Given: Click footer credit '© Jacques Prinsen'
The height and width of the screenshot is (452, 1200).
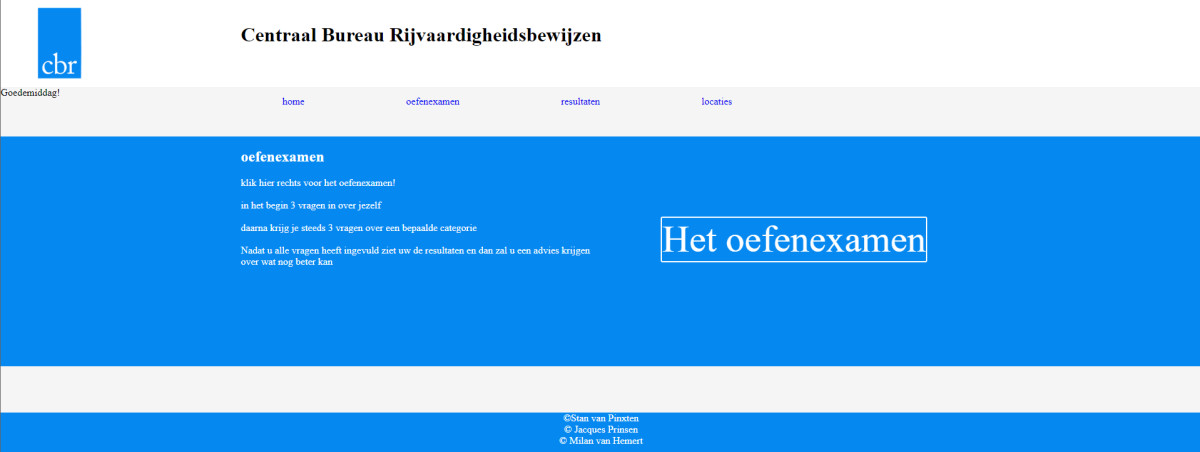Looking at the screenshot, I should 601,429.
